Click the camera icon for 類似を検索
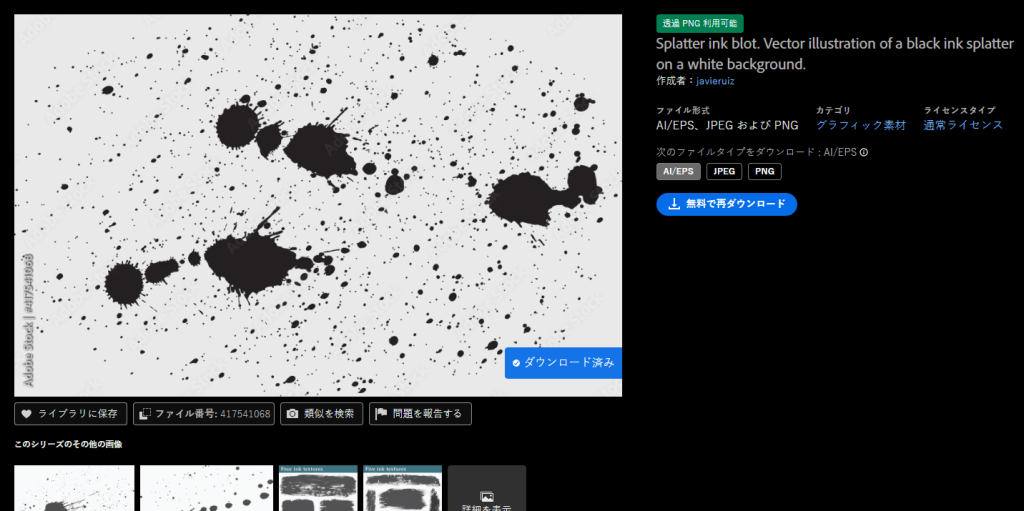 point(292,414)
